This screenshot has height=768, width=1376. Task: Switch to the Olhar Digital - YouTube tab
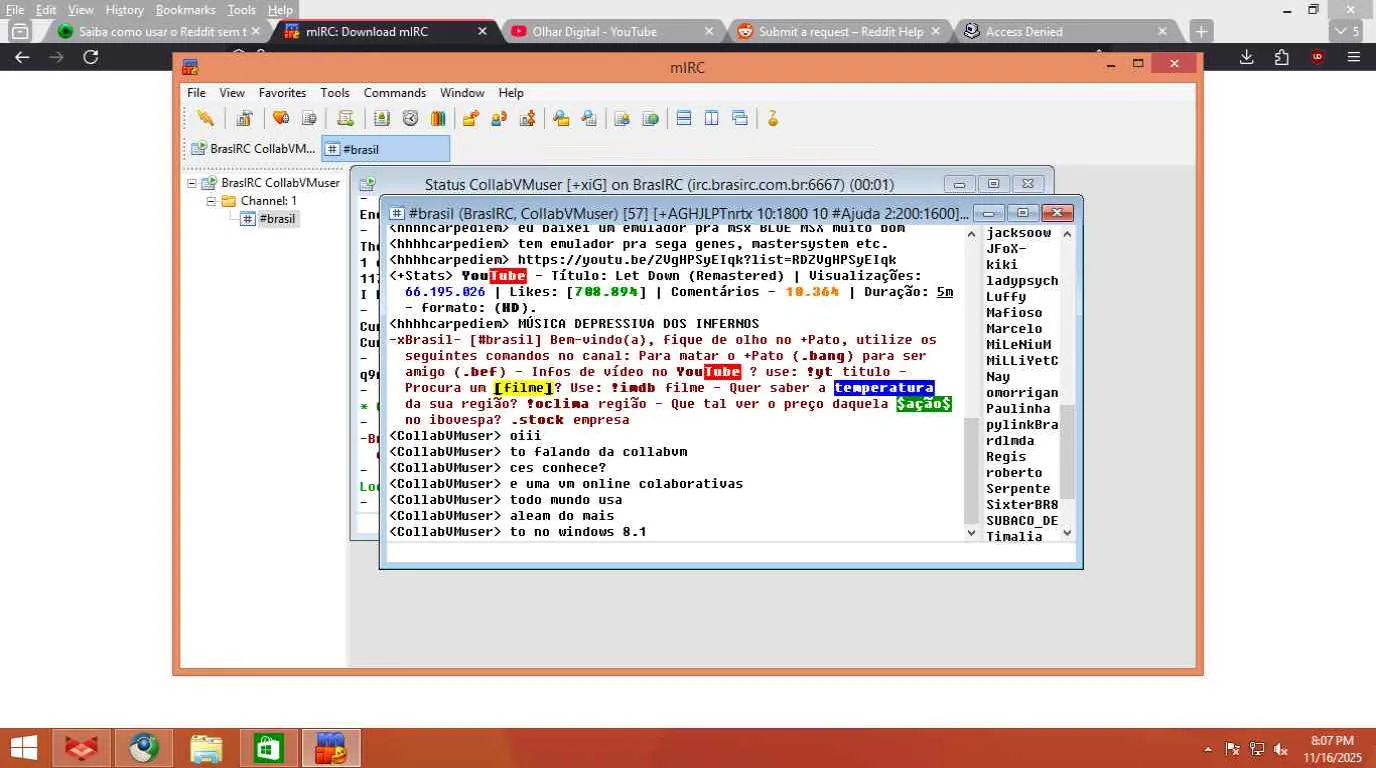pos(612,31)
